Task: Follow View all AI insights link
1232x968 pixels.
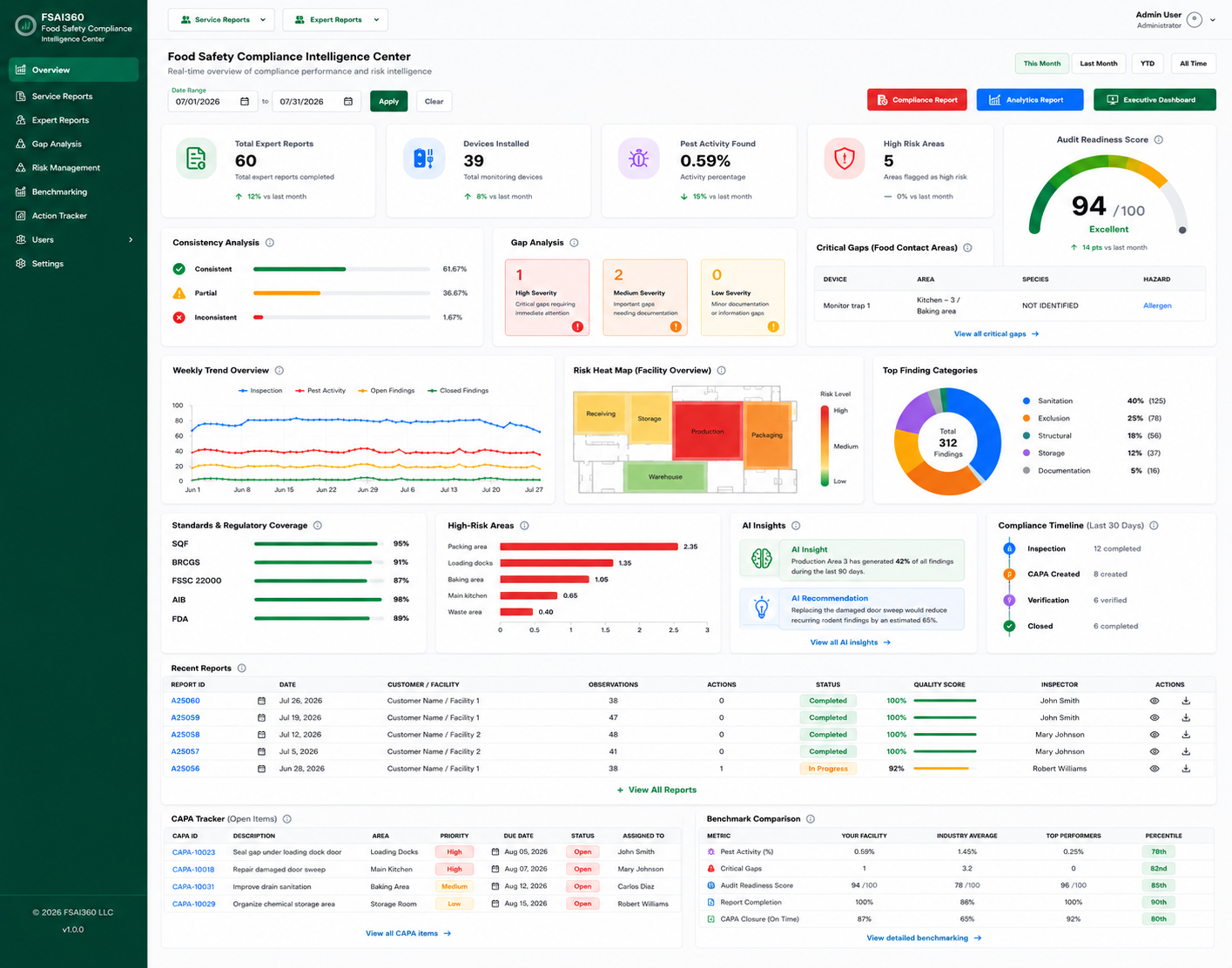Action: pyautogui.click(x=850, y=642)
